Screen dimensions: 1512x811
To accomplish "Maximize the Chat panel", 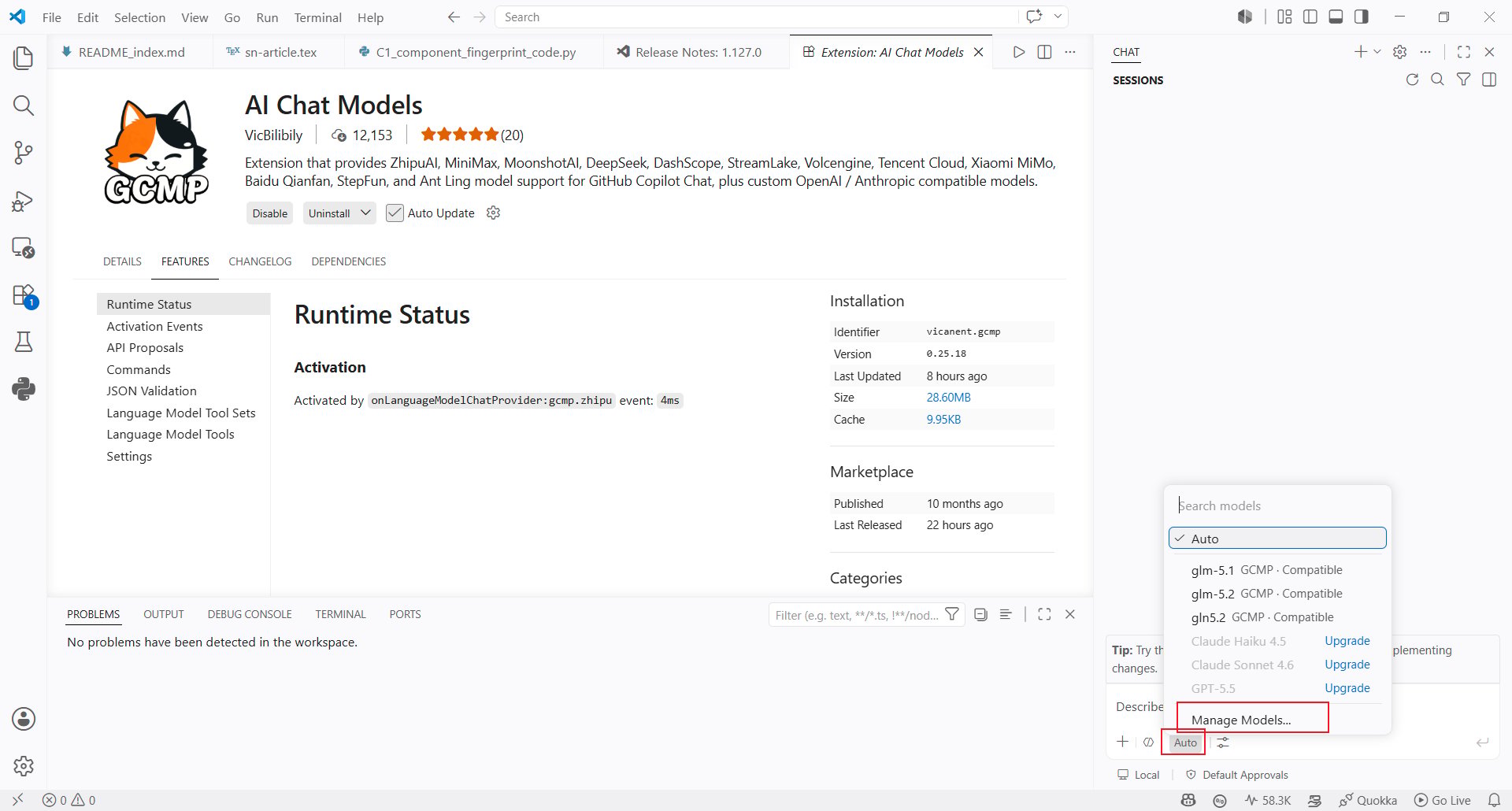I will [1464, 52].
